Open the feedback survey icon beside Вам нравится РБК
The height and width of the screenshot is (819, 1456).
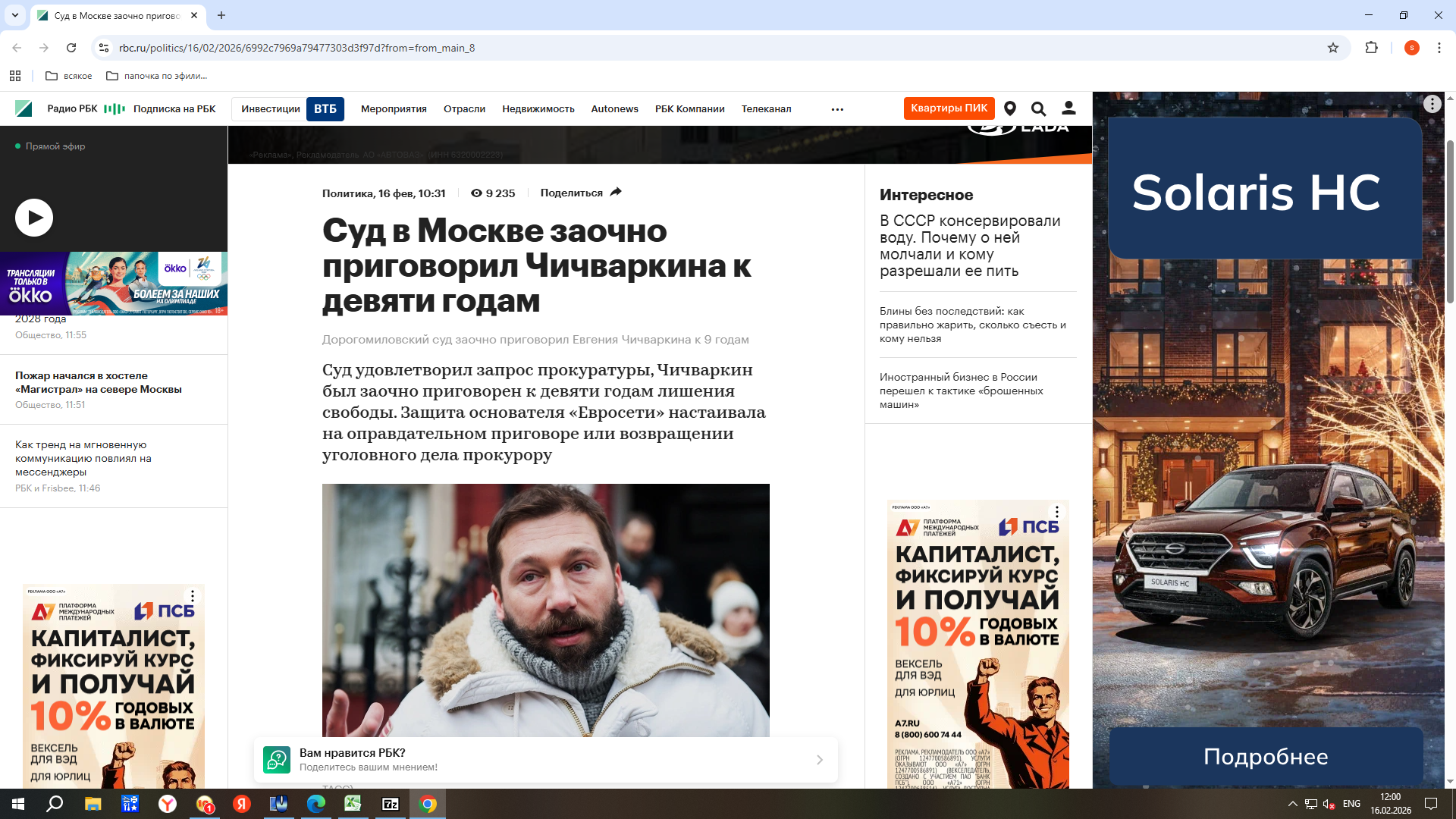277,760
